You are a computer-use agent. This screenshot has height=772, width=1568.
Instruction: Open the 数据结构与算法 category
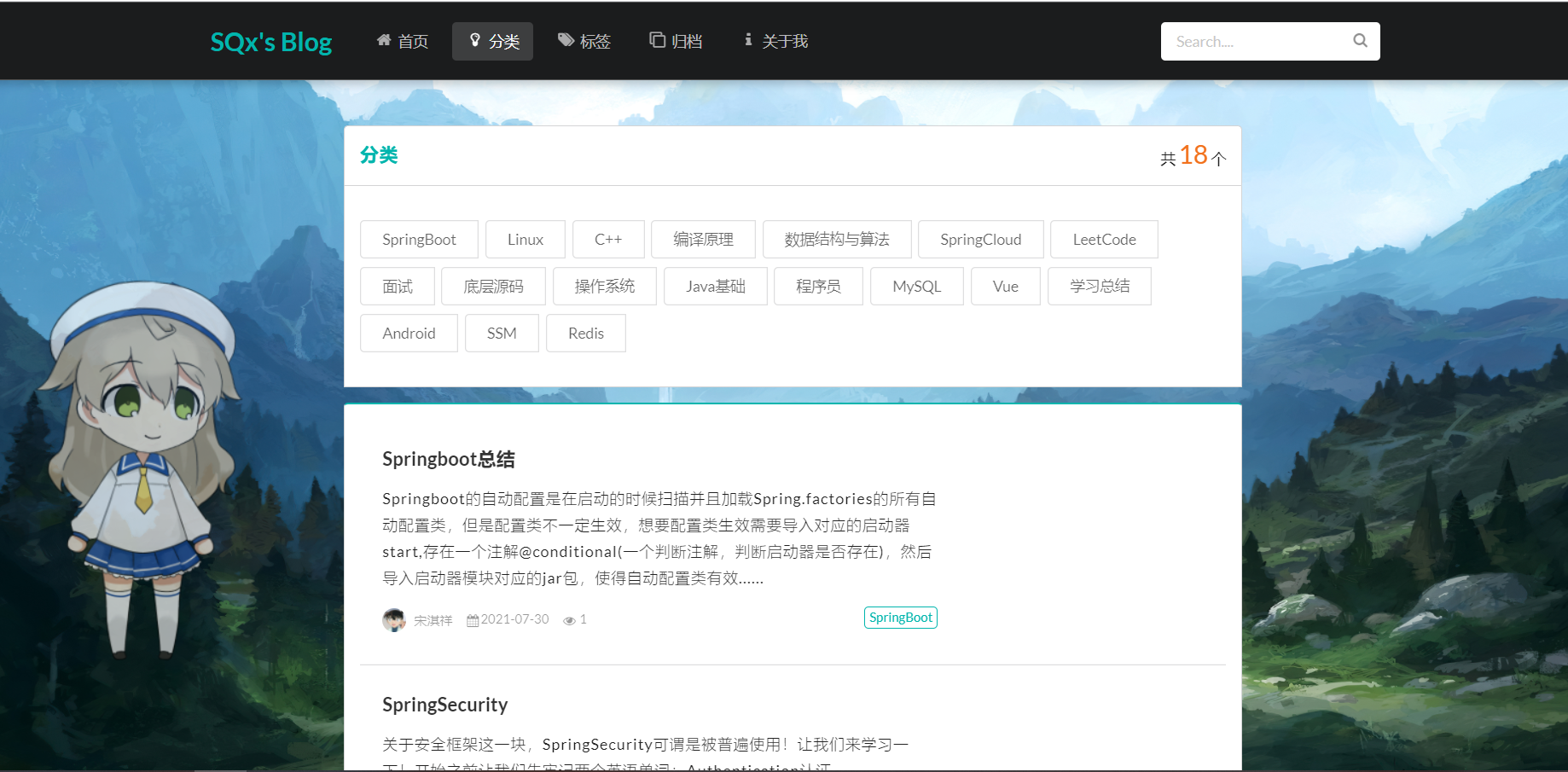(837, 239)
